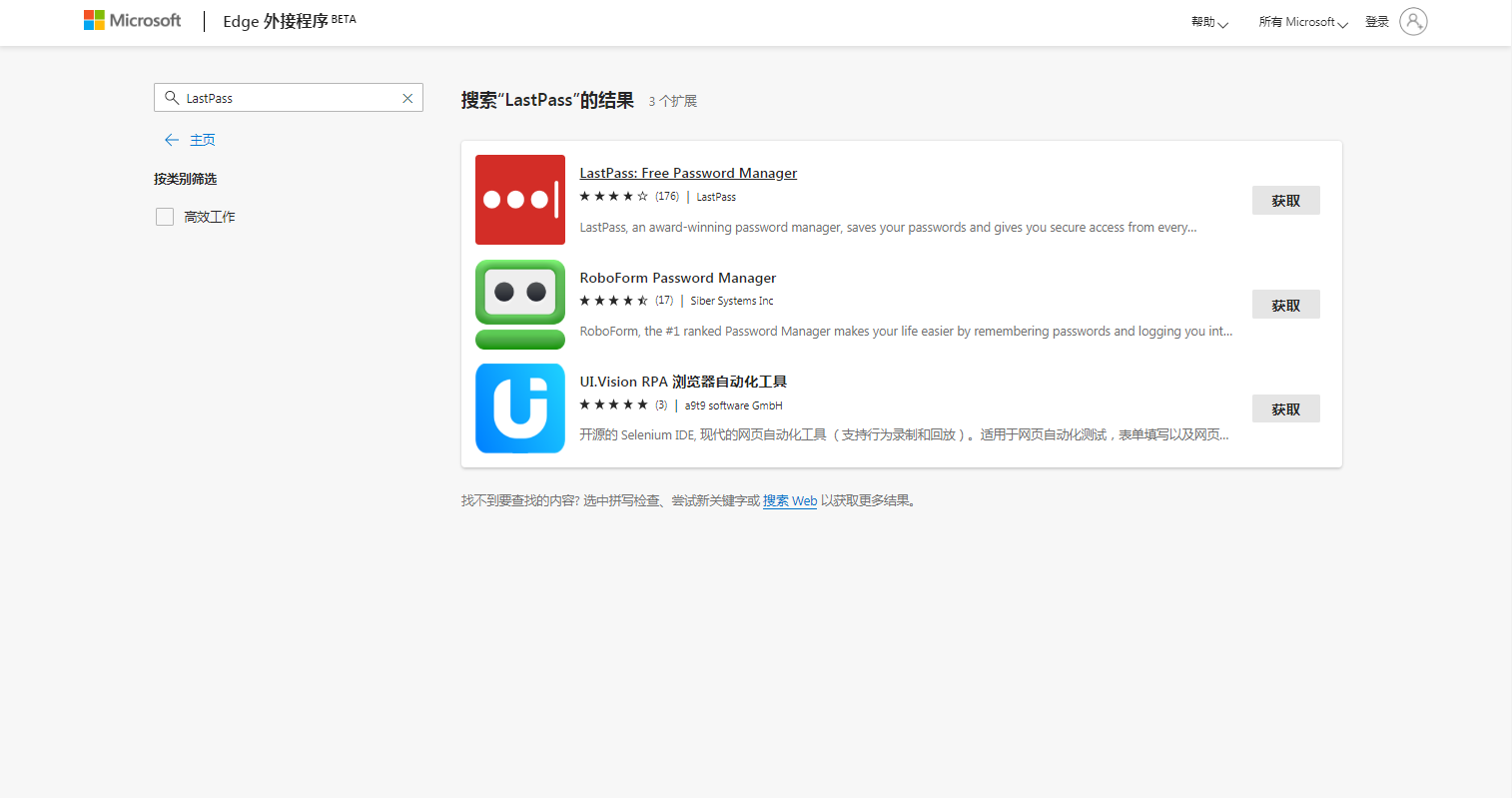The image size is (1512, 798).
Task: Toggle the 高效工作 category checkbox
Action: (x=165, y=217)
